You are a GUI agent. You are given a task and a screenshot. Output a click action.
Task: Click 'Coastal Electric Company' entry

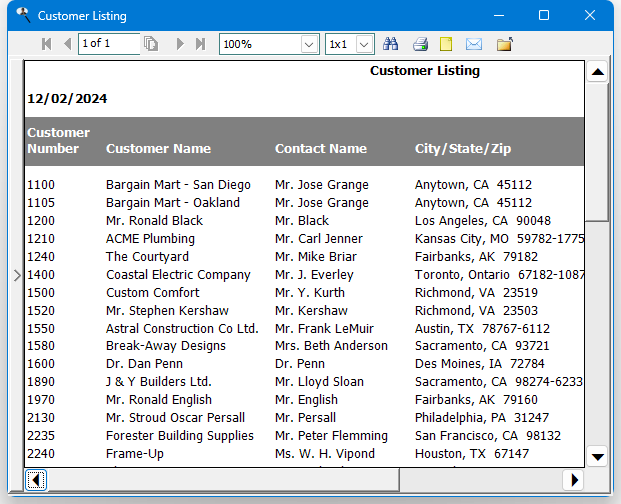(178, 275)
